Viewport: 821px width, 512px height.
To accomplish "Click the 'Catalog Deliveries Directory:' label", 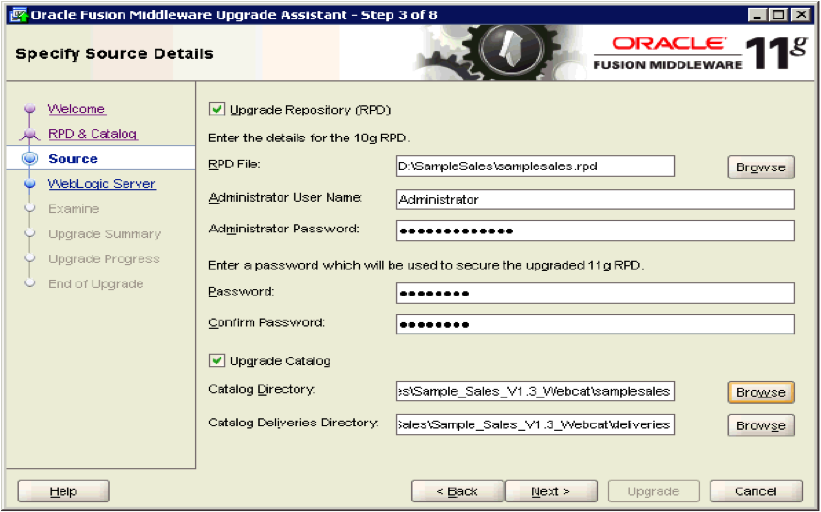I will [x=293, y=422].
